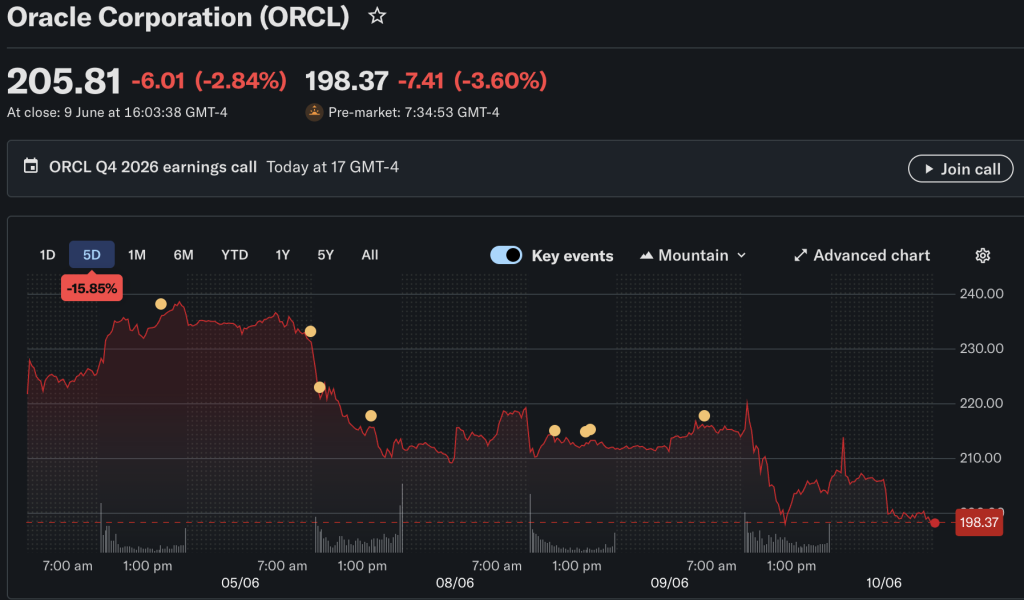Click the key event dot on 09/06 morning
This screenshot has width=1024, height=600.
point(704,416)
